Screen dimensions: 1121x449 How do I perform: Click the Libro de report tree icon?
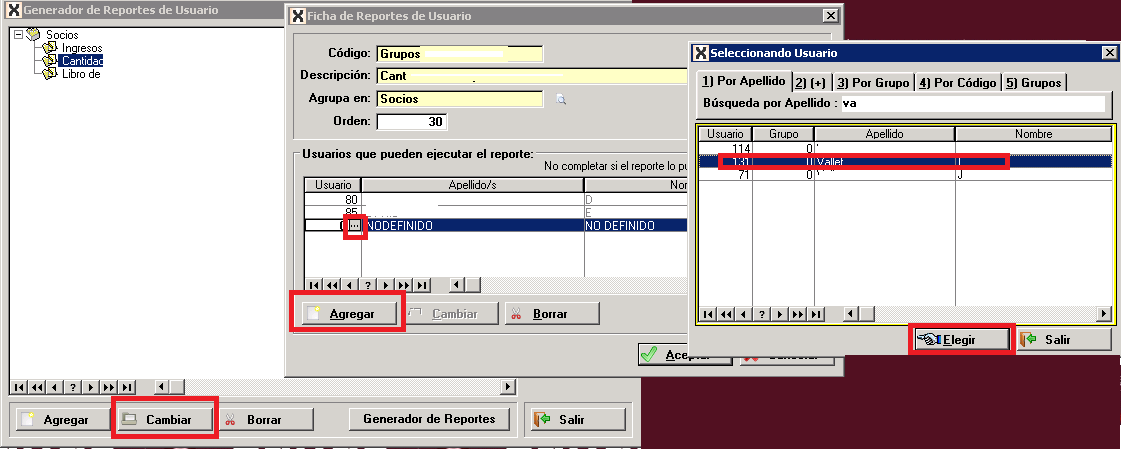pos(50,74)
